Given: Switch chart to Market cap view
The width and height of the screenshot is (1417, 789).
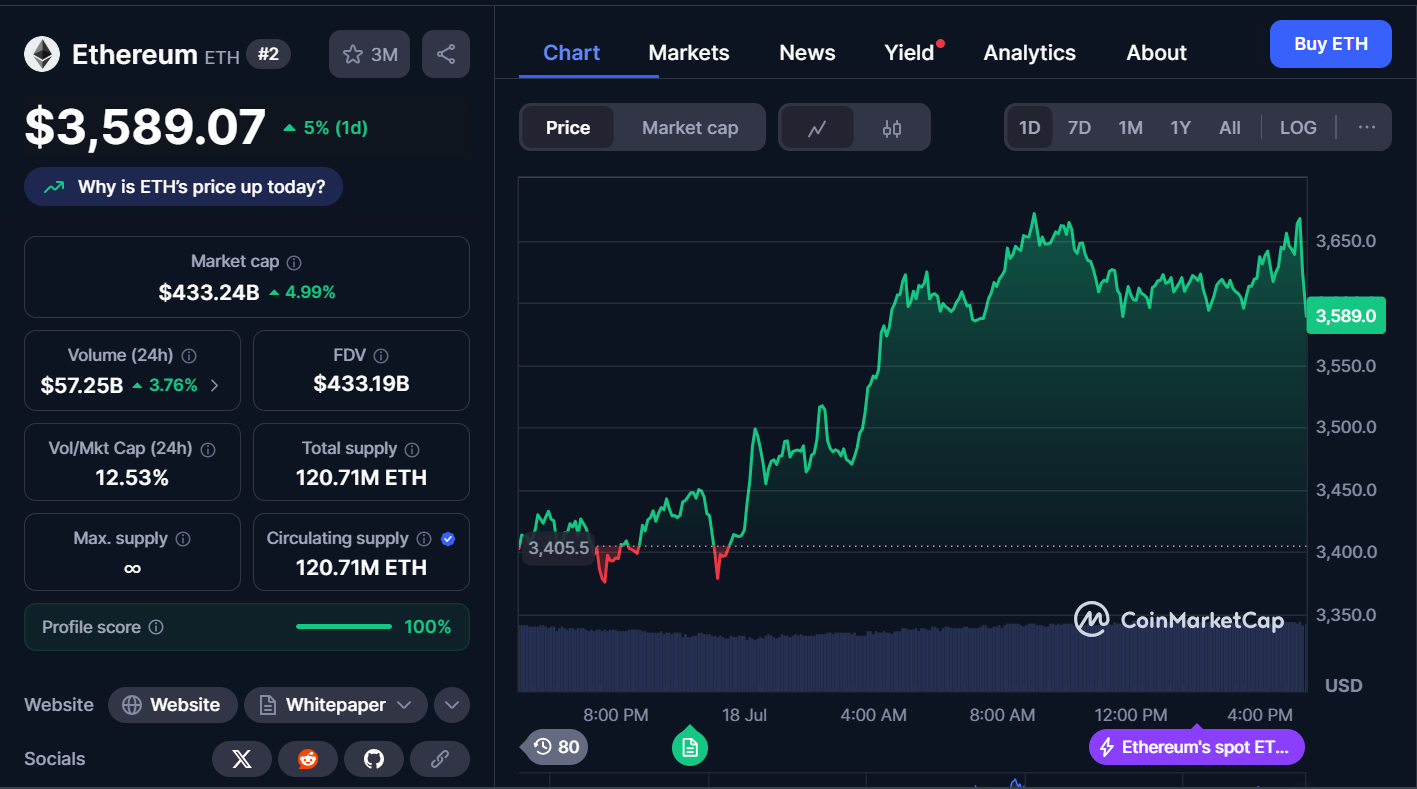Looking at the screenshot, I should pos(690,128).
